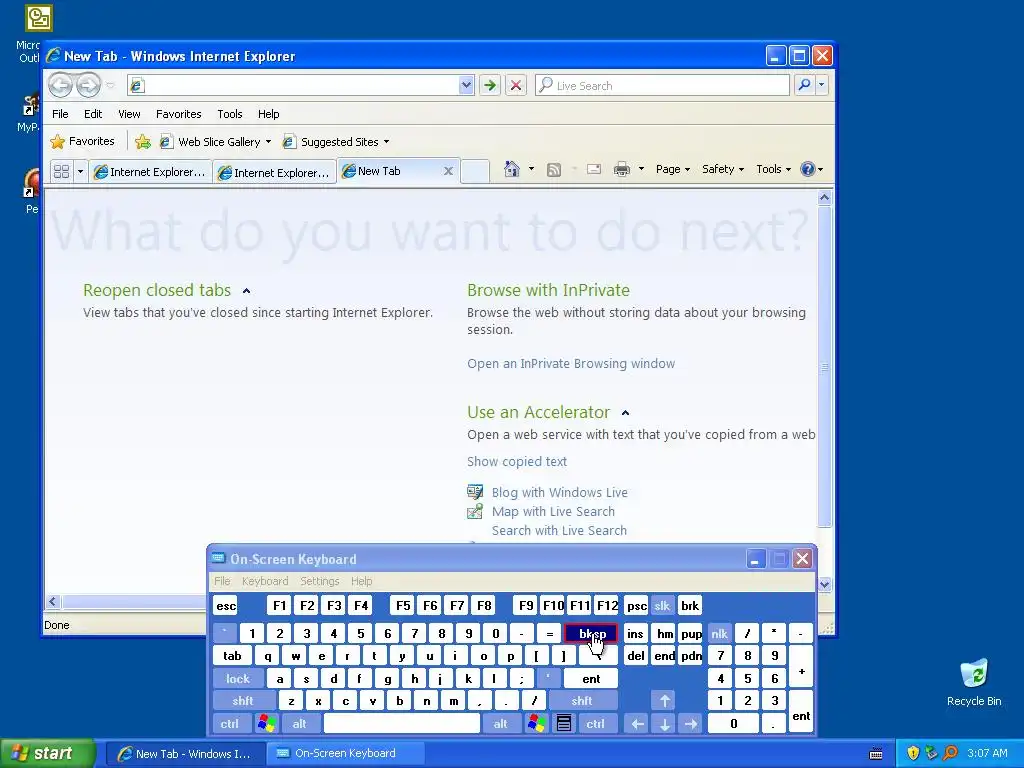Toggle the caps lock key on keyboard
The width and height of the screenshot is (1024, 768).
tap(238, 679)
